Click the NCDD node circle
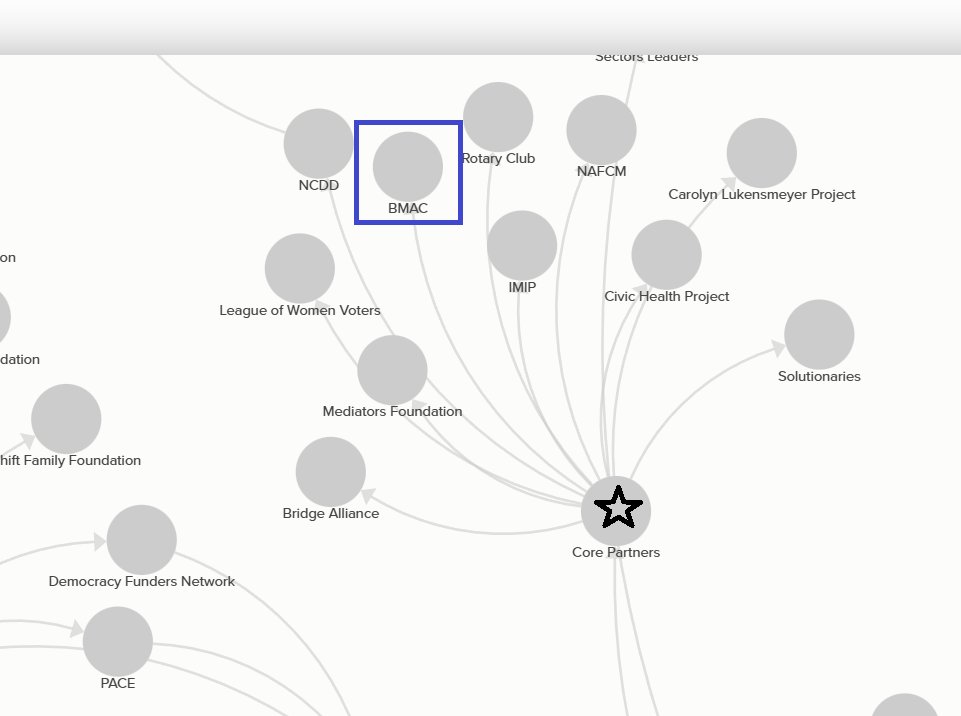The height and width of the screenshot is (716, 961). 319,143
